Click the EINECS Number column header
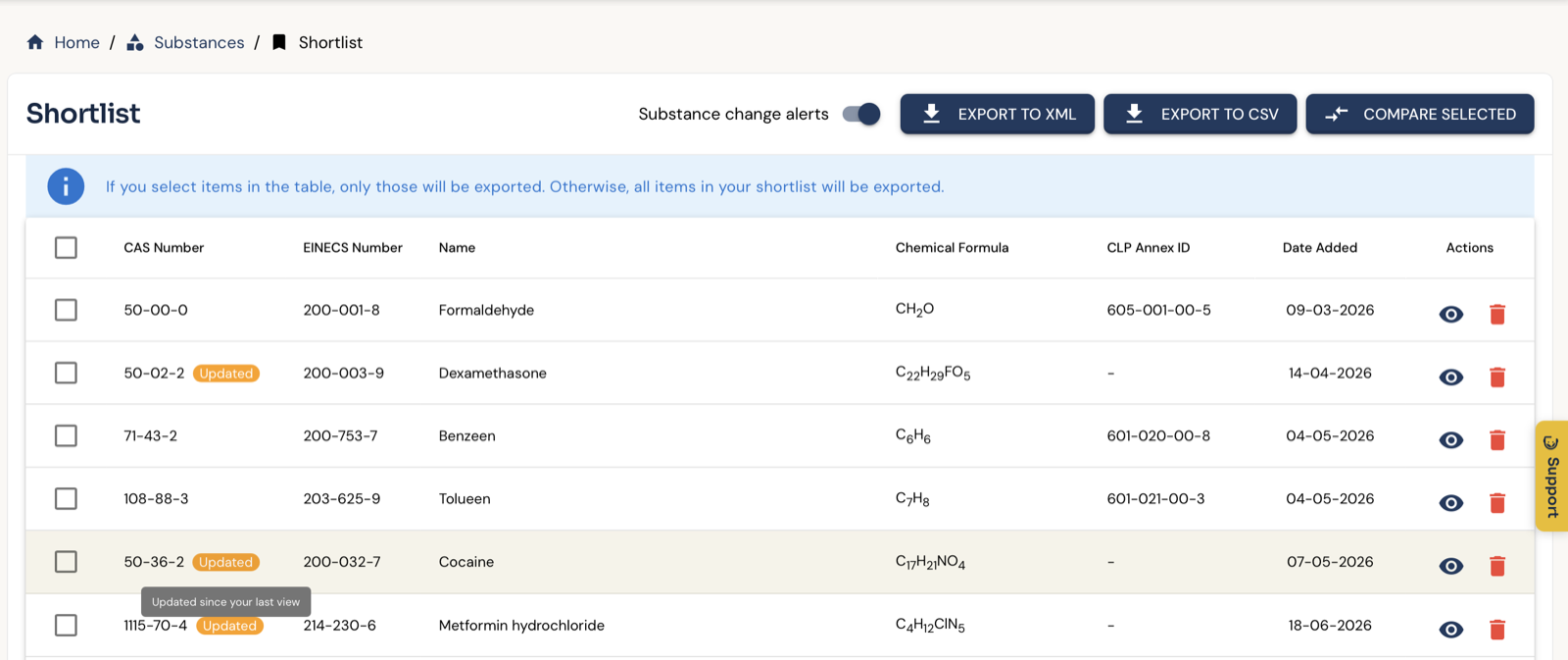 [x=353, y=247]
